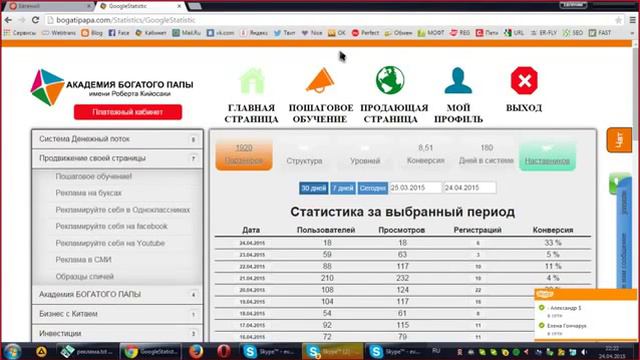This screenshot has width=640, height=360.
Task: Click the red Выход exit icon
Action: tap(524, 80)
